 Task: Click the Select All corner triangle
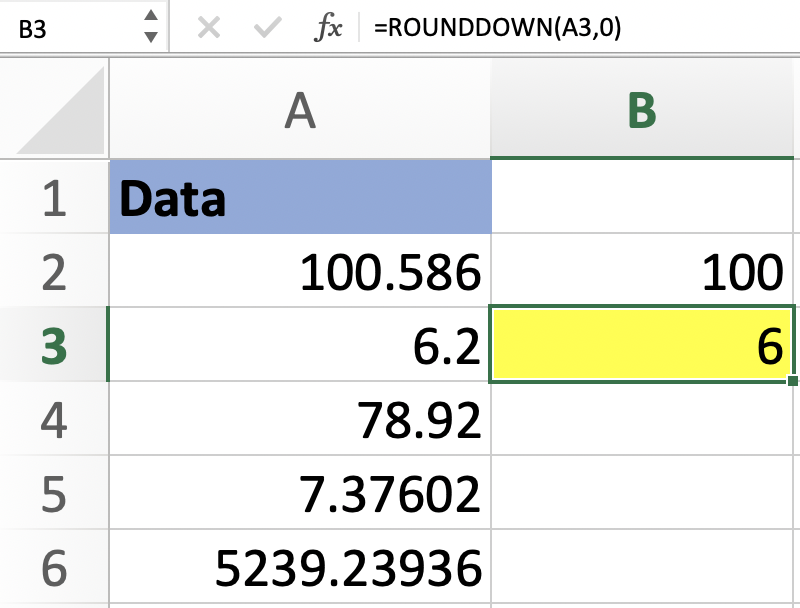click(x=60, y=109)
